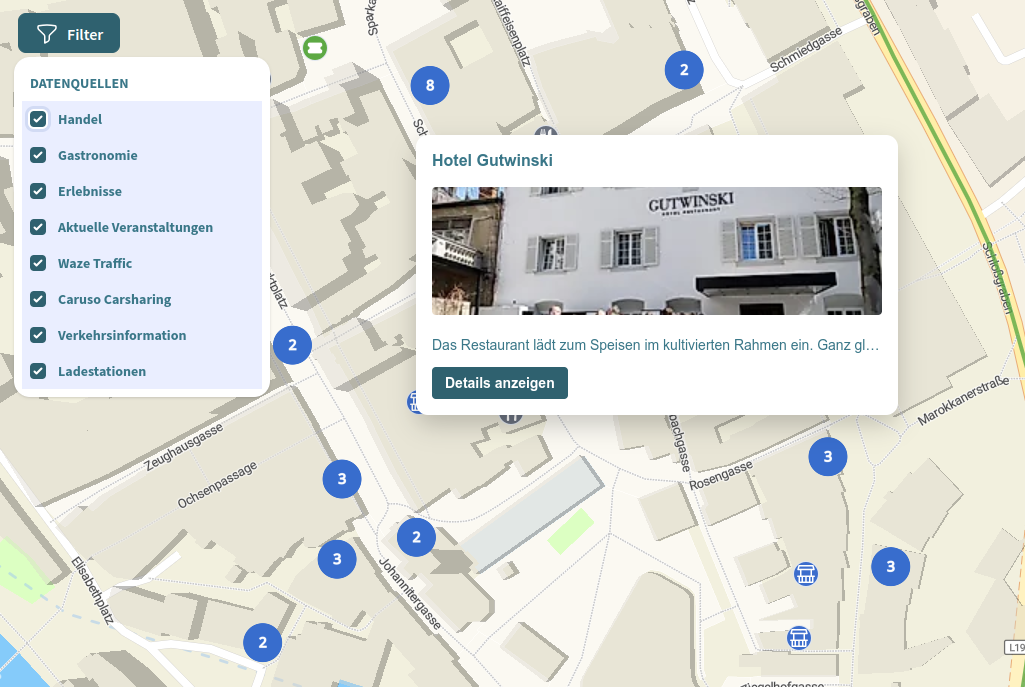The height and width of the screenshot is (687, 1025).
Task: Toggle the Verkehrsinformation checkbox
Action: point(38,335)
